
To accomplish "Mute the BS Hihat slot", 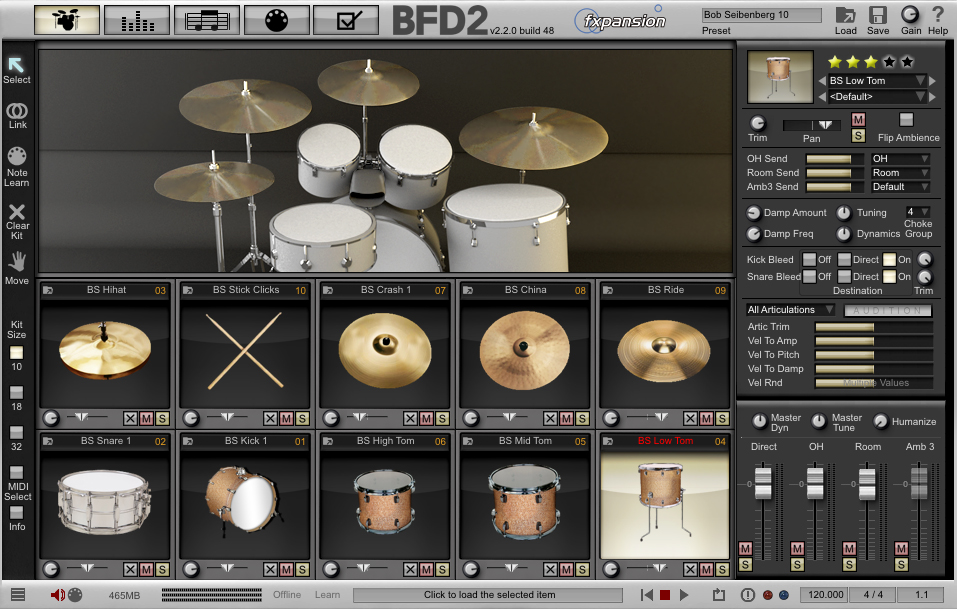I will 146,419.
